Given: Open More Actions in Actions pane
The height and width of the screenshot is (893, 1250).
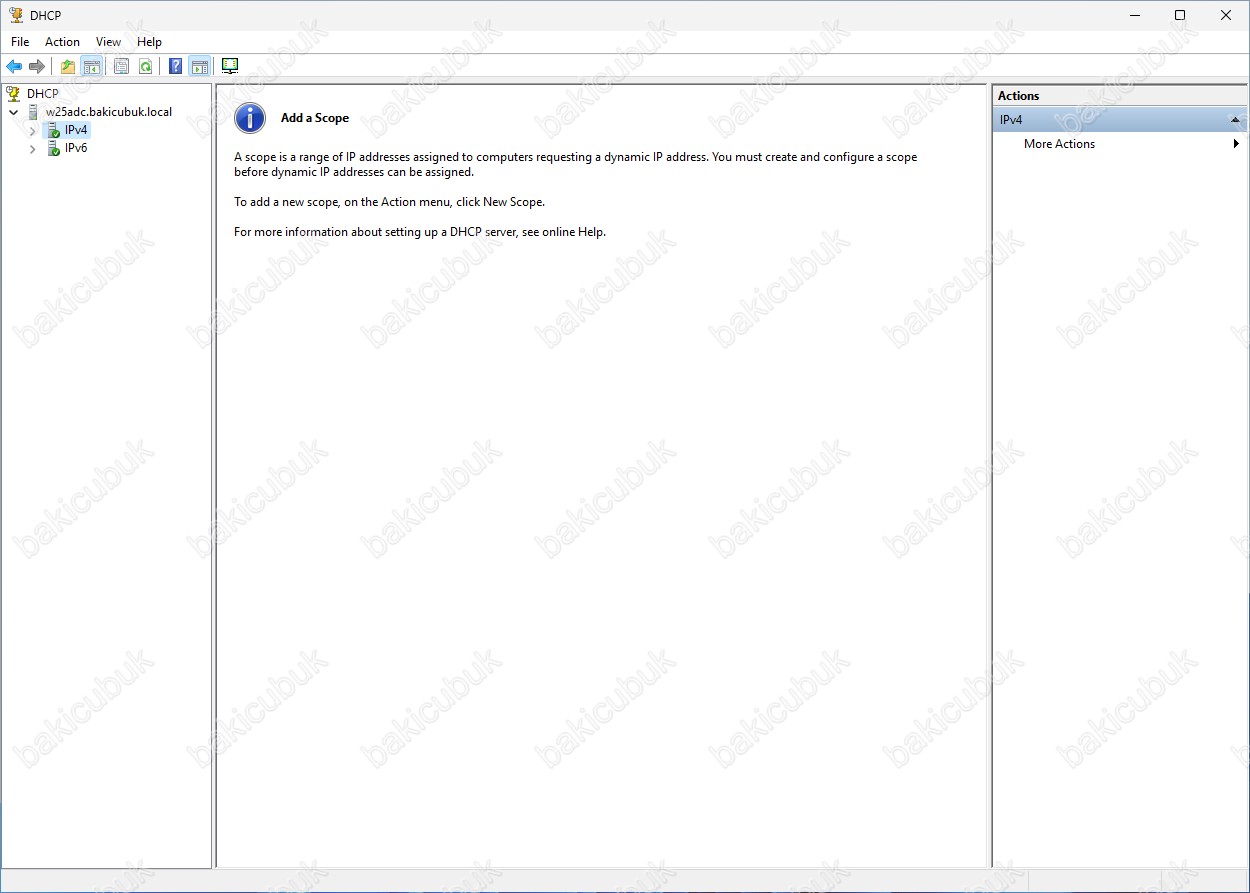Looking at the screenshot, I should (x=1059, y=144).
